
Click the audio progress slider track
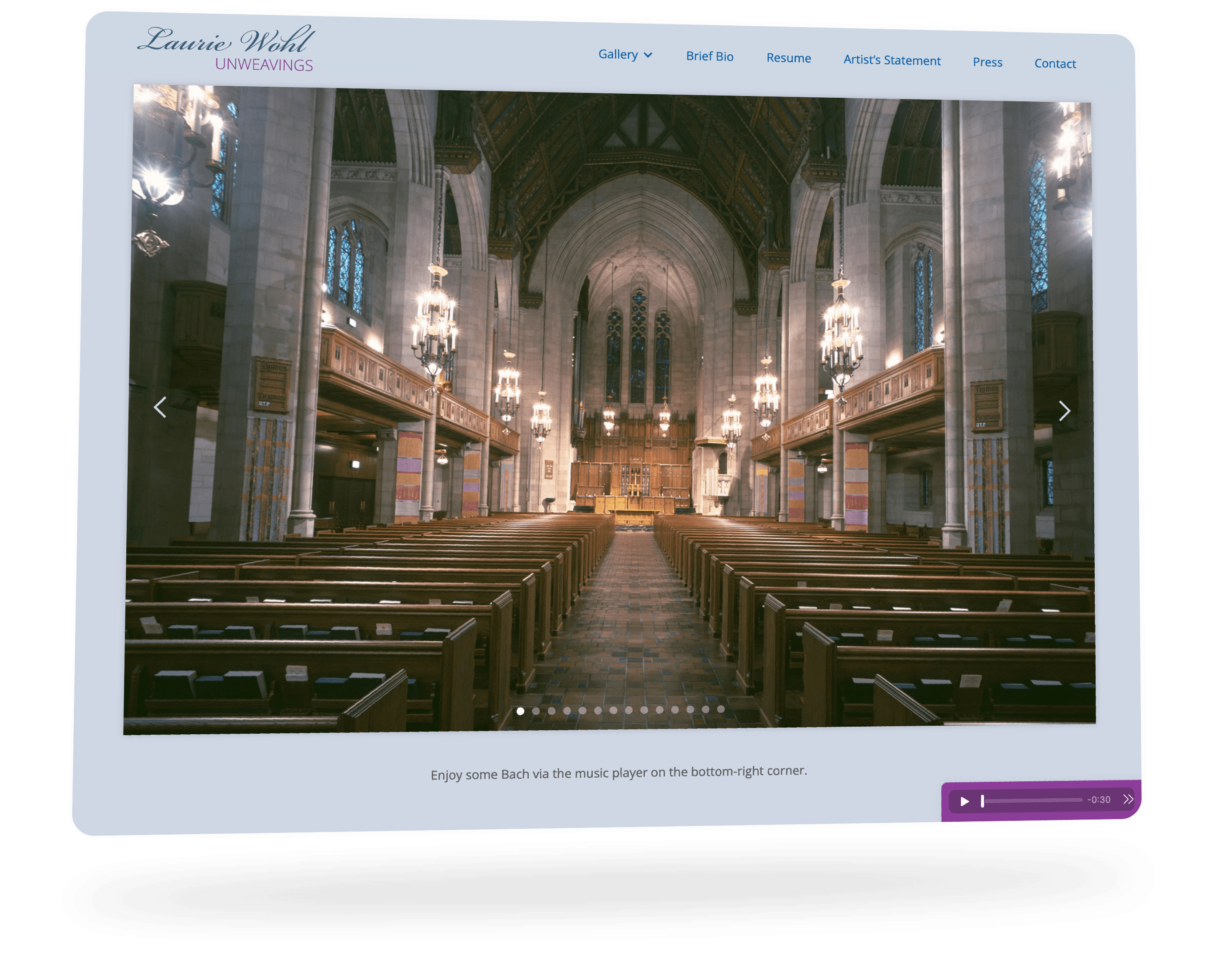click(1033, 800)
